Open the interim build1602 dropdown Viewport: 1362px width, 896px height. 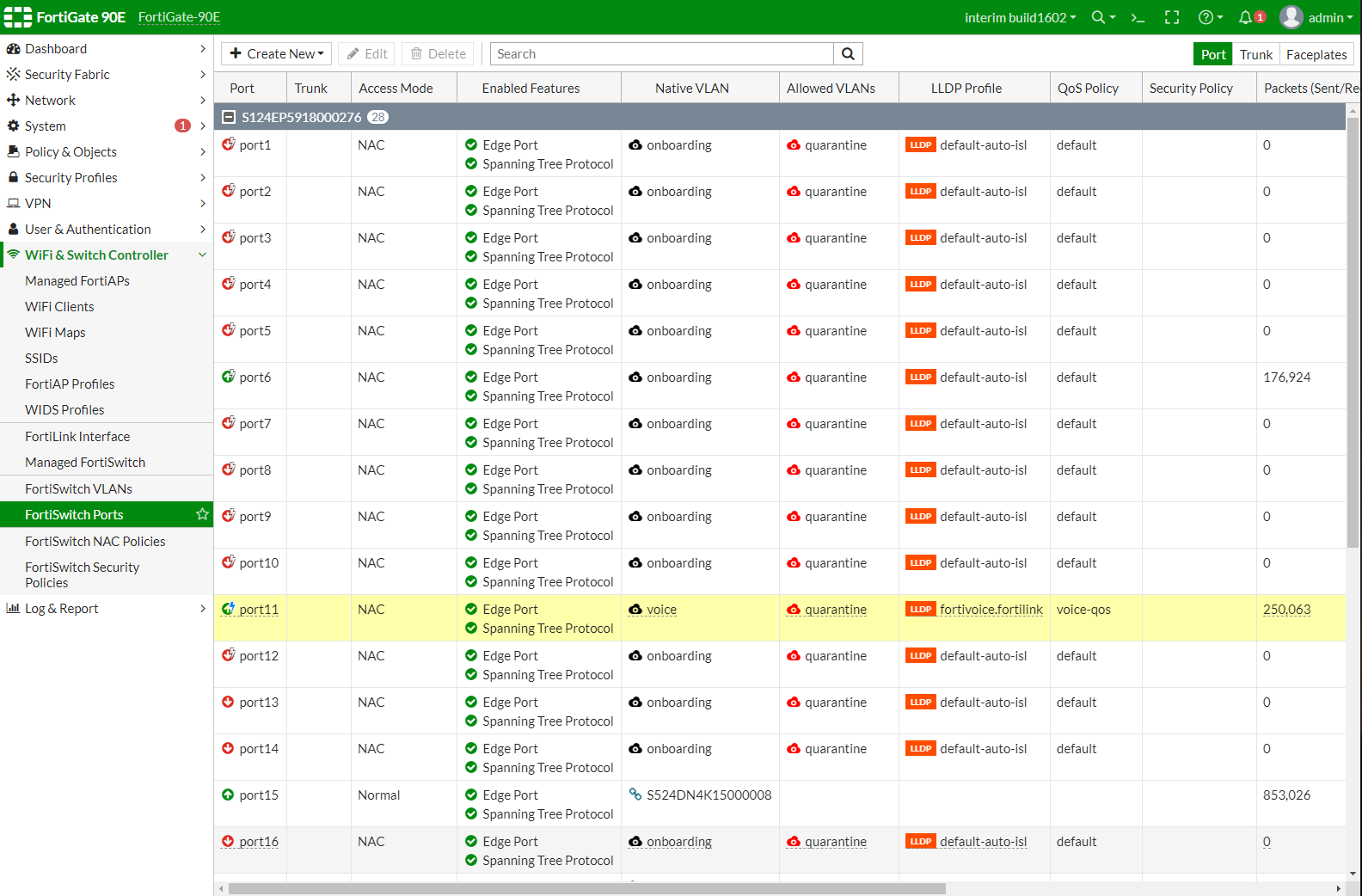pyautogui.click(x=1020, y=17)
